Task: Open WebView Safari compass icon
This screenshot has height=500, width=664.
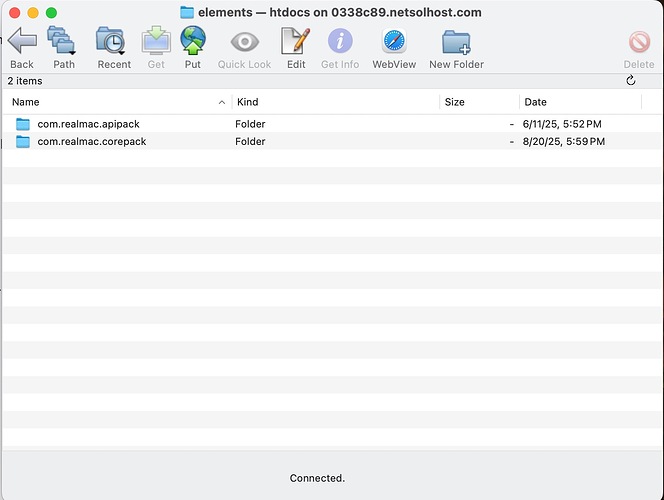Action: (394, 41)
